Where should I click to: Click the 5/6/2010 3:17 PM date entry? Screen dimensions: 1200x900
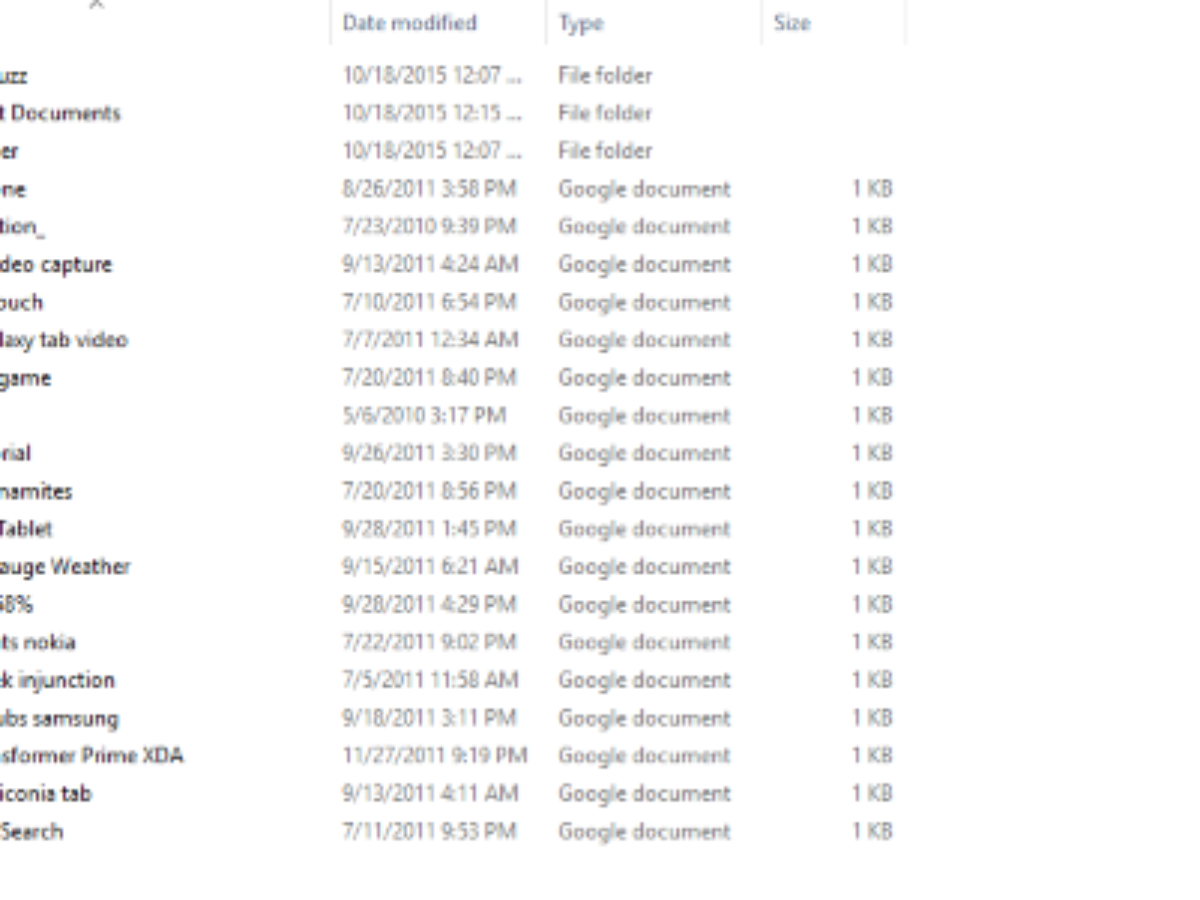coord(424,415)
